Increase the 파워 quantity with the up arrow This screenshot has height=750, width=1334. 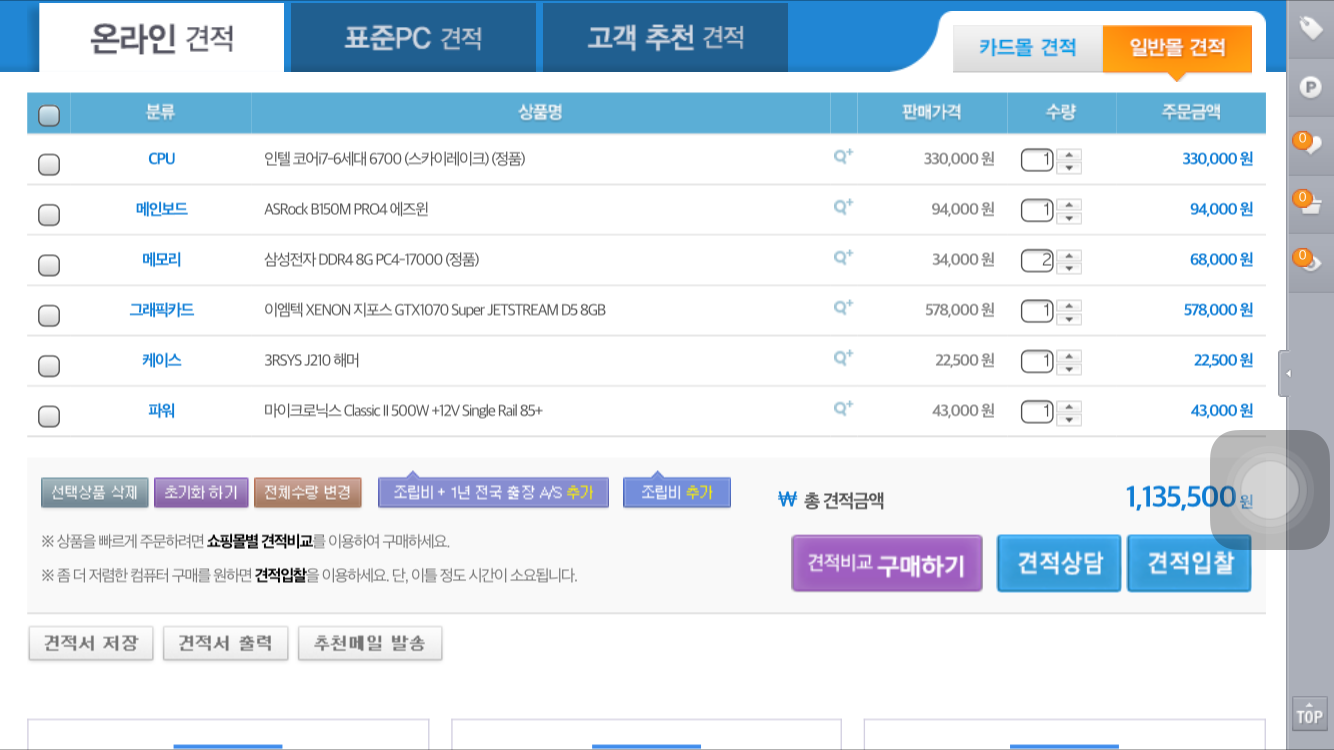(x=1070, y=406)
